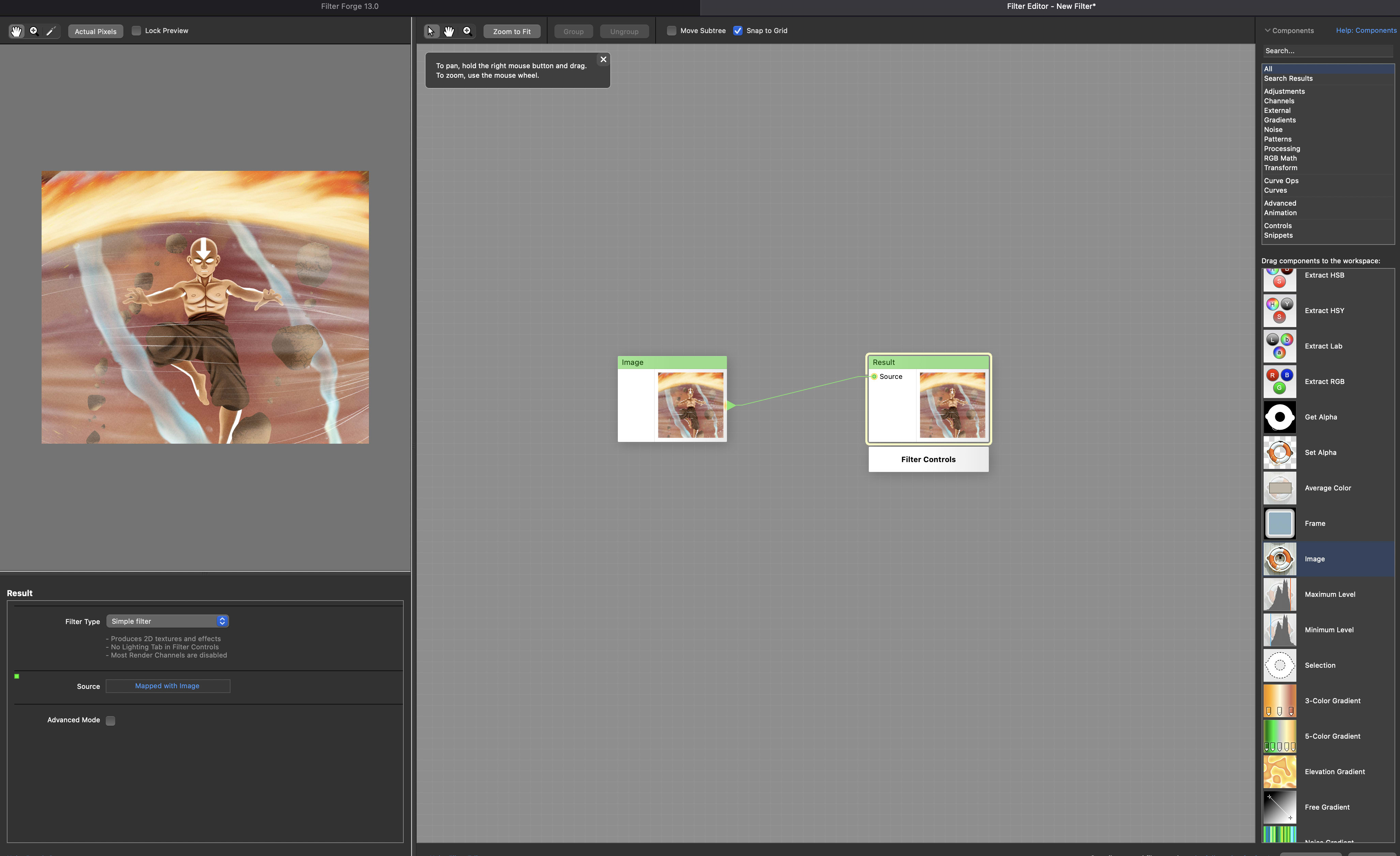Click the Actual Pixels button
Image resolution: width=1400 pixels, height=856 pixels.
[x=95, y=31]
